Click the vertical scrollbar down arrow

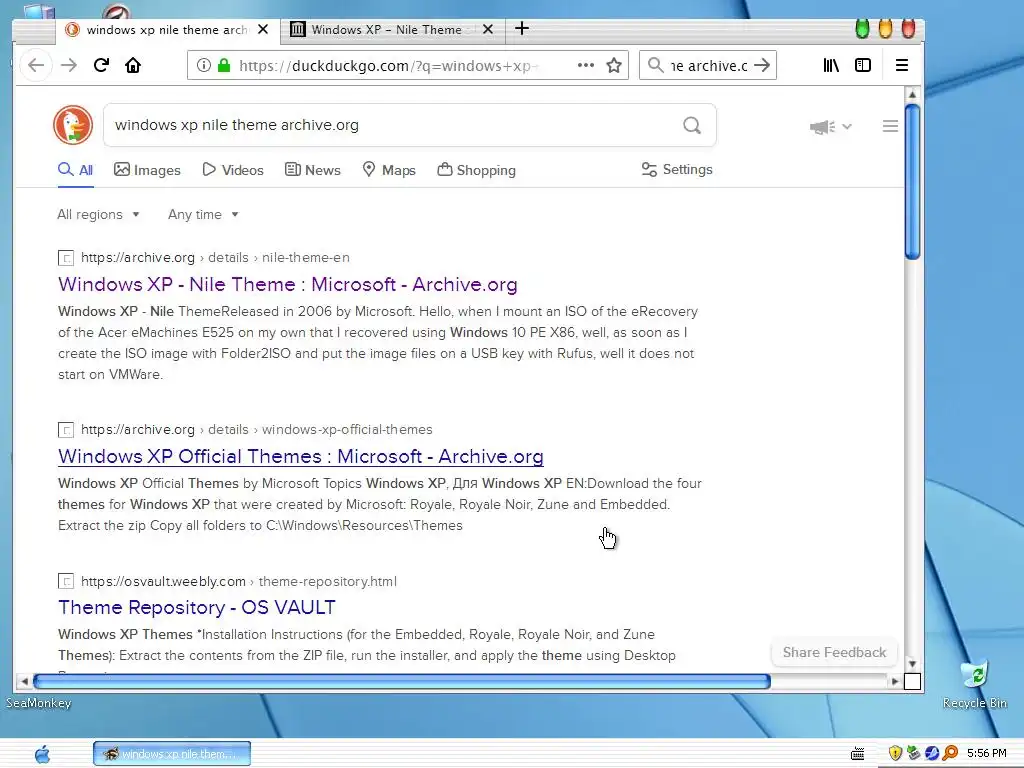(912, 664)
